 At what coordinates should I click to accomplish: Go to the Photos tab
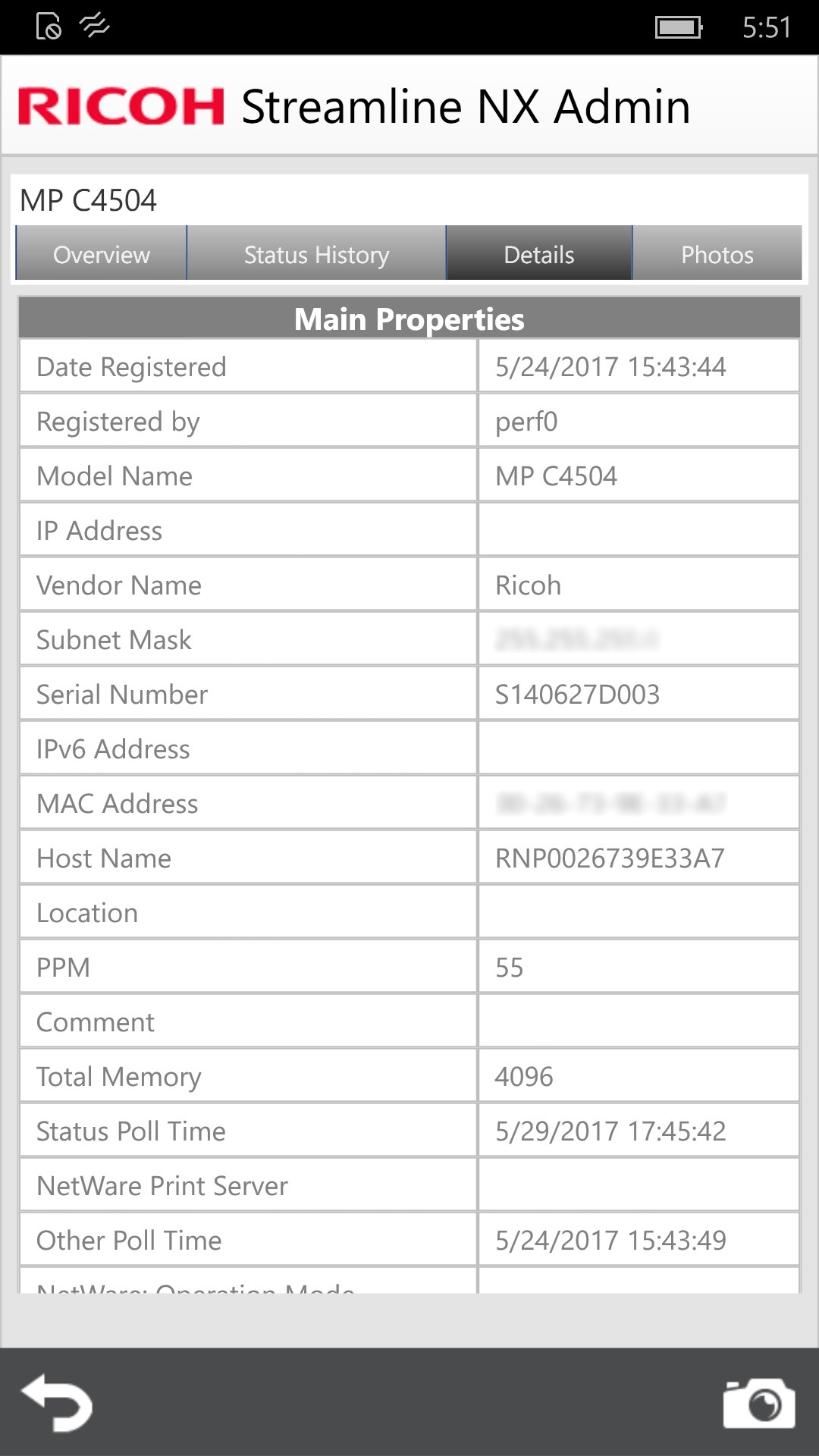coord(717,253)
